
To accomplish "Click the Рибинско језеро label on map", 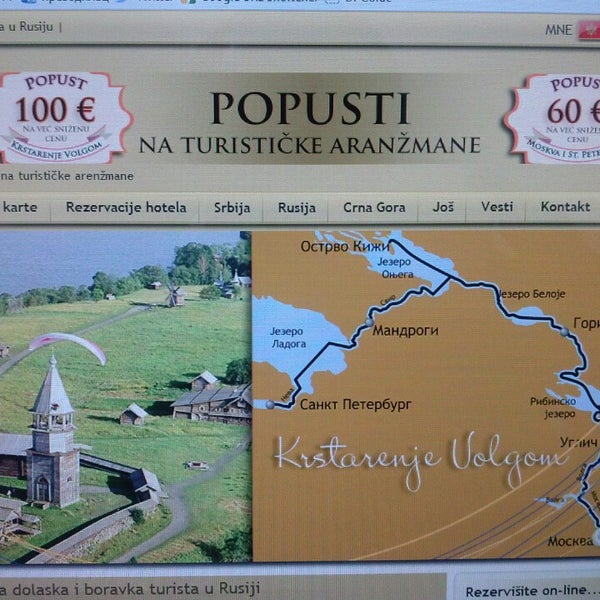I will 553,408.
